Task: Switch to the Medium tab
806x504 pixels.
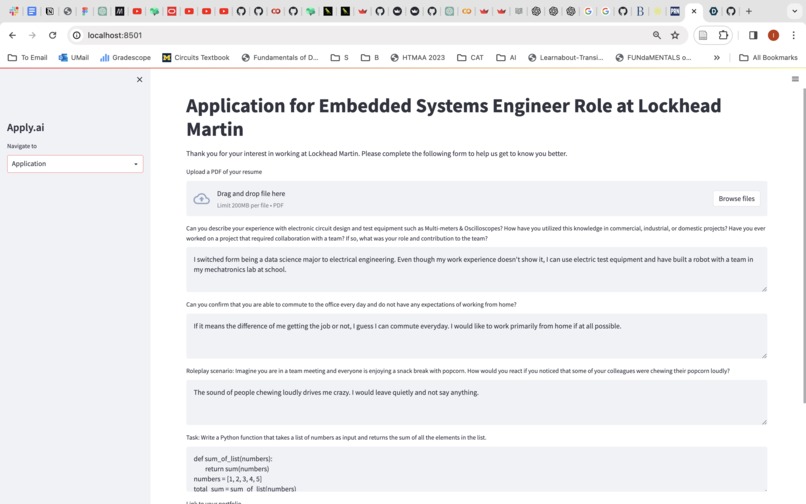Action: (119, 11)
